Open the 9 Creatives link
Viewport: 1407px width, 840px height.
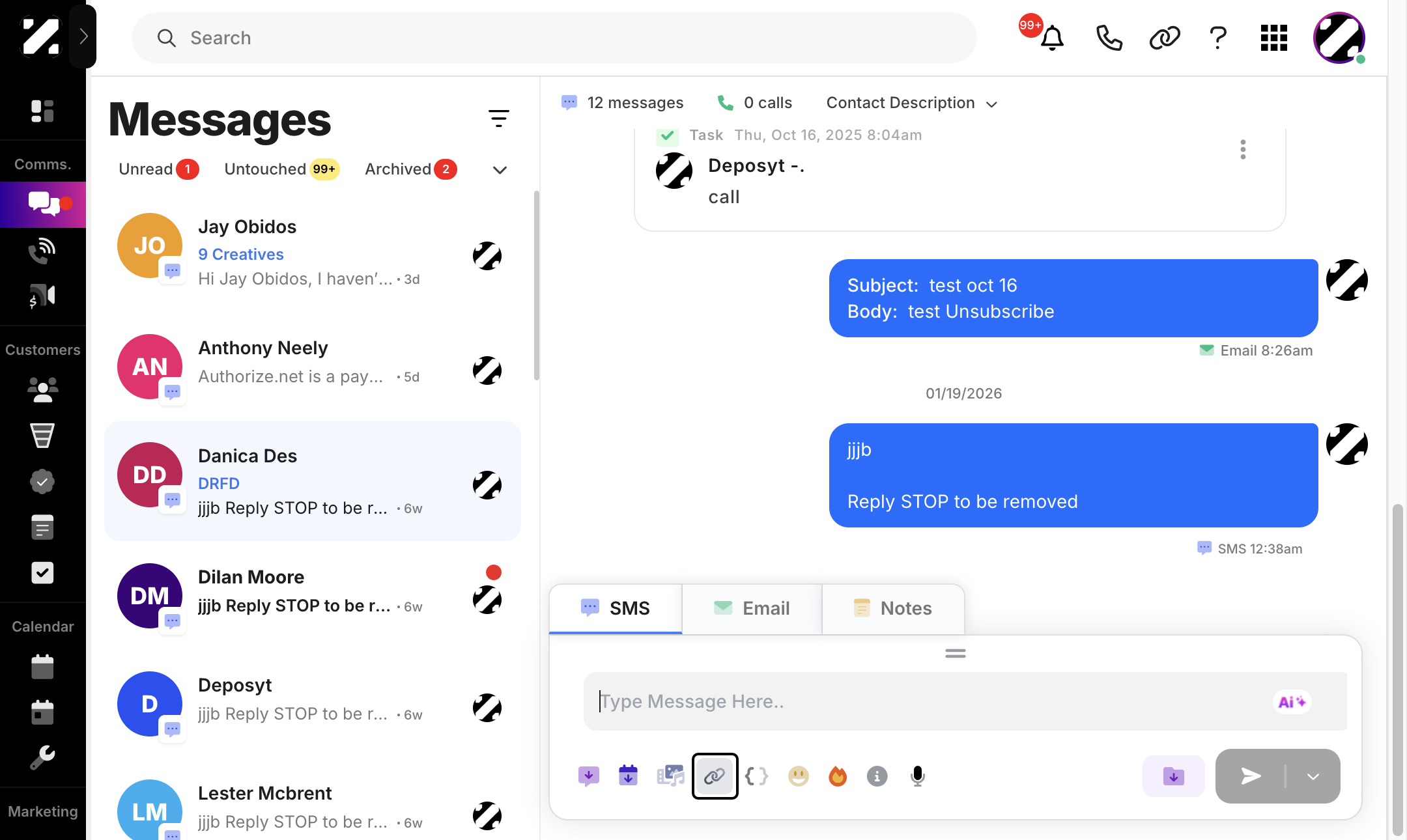click(x=241, y=254)
